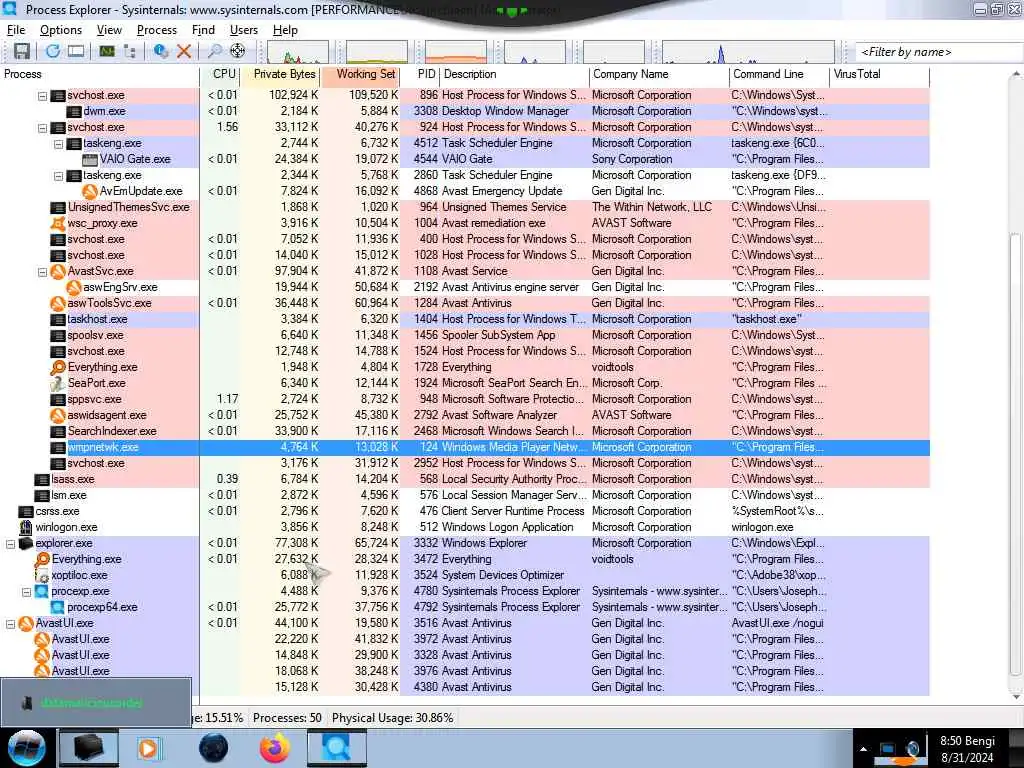The height and width of the screenshot is (768, 1024).
Task: Open the System Information toolbar icon
Action: [107, 51]
